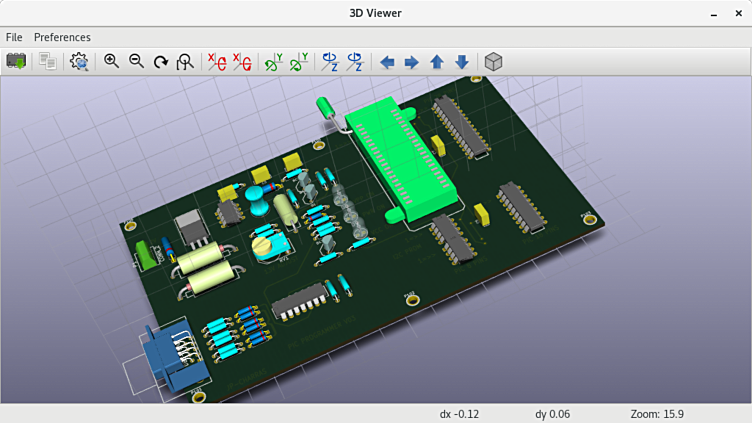
Task: Click the reload board icon
Action: 16,62
